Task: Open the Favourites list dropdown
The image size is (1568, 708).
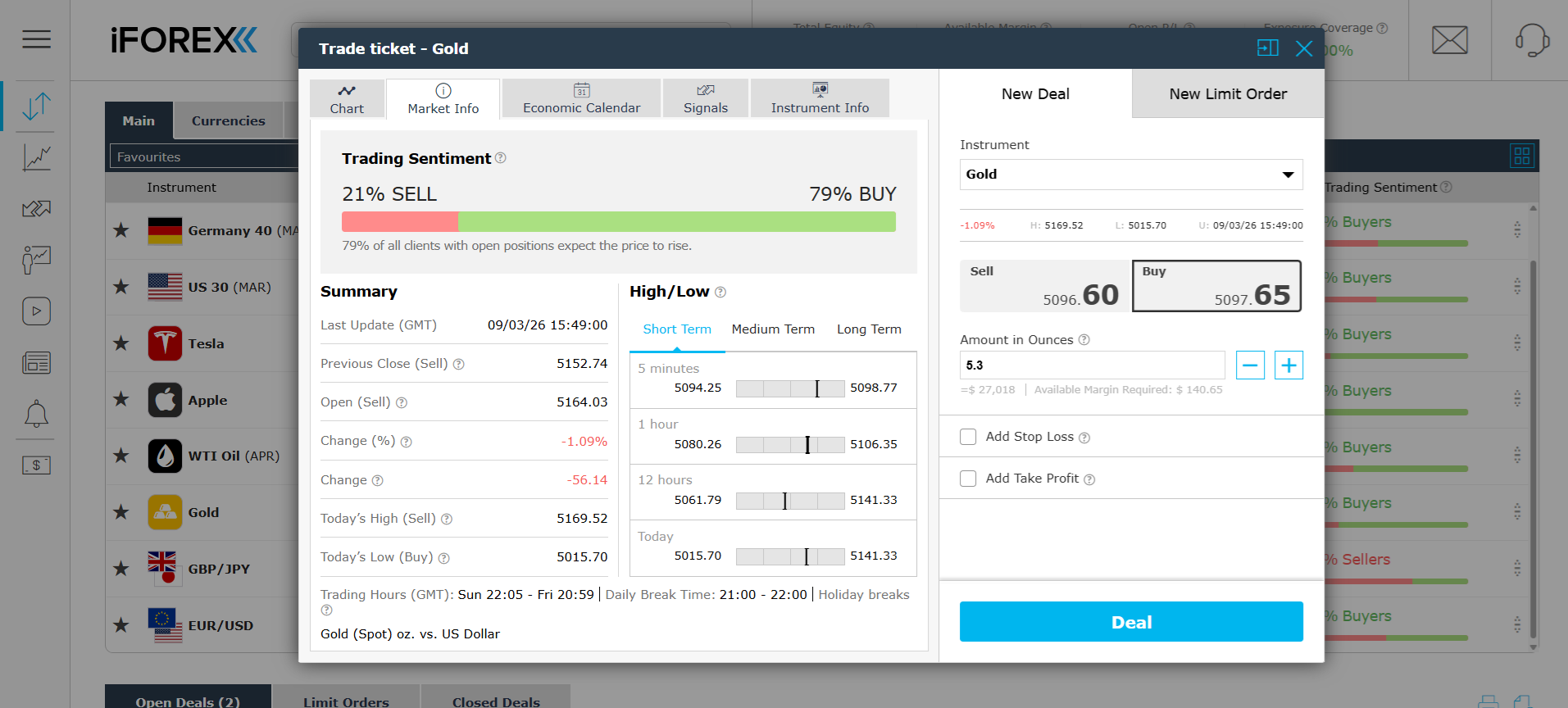Action: (x=203, y=157)
